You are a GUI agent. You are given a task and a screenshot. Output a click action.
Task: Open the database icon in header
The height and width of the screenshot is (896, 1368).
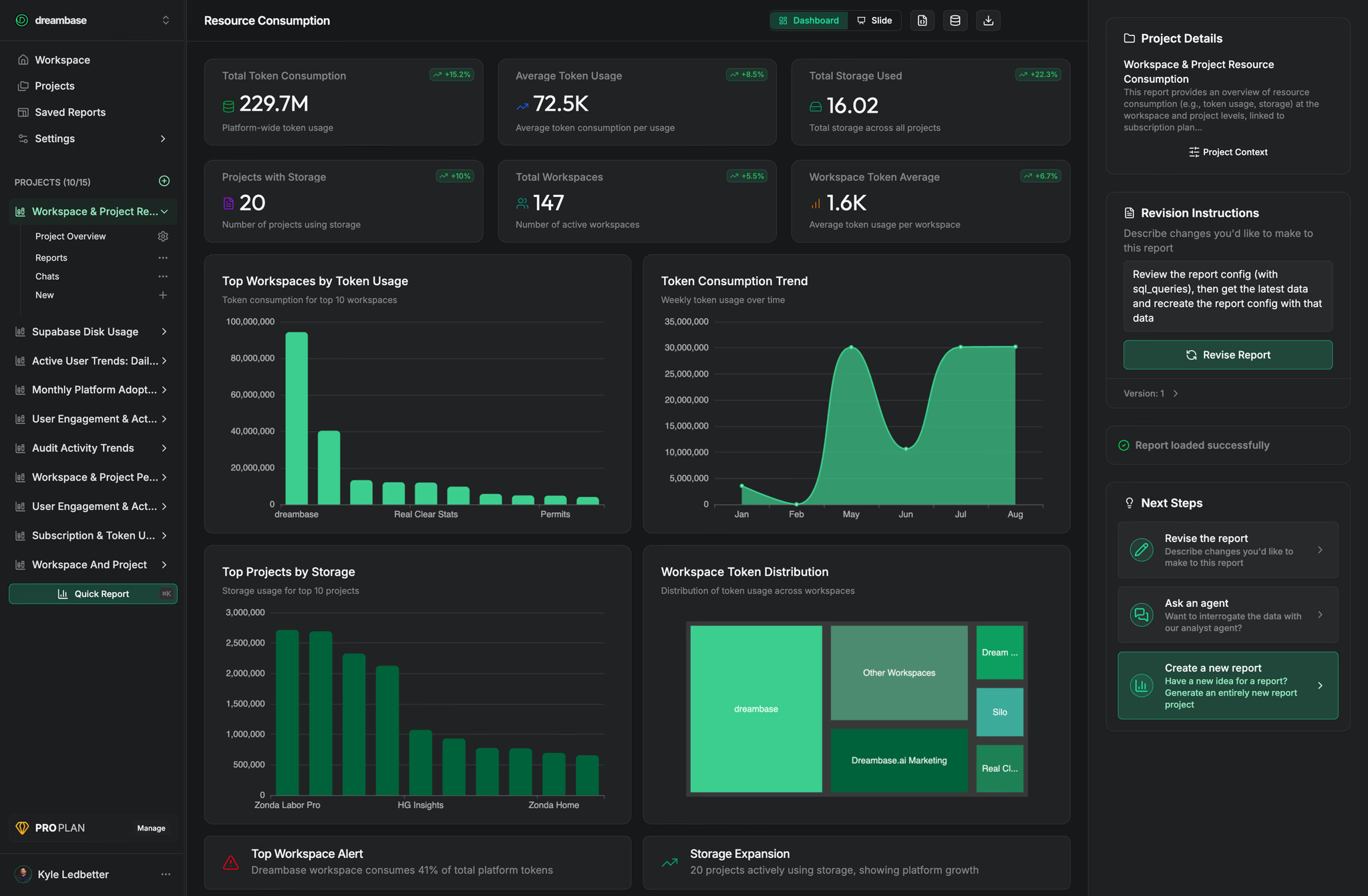[955, 21]
